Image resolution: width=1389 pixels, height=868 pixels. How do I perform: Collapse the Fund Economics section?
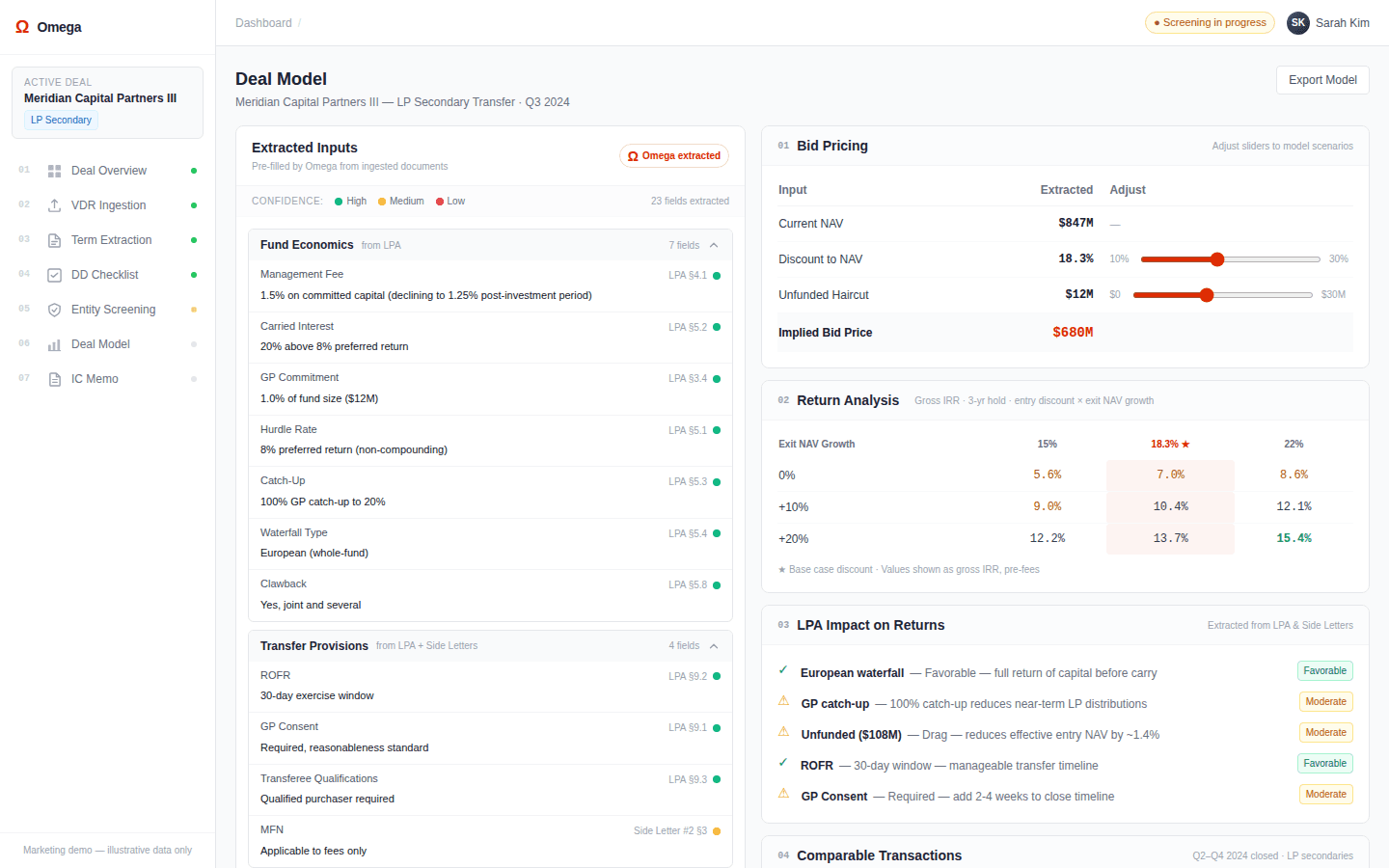tap(714, 245)
